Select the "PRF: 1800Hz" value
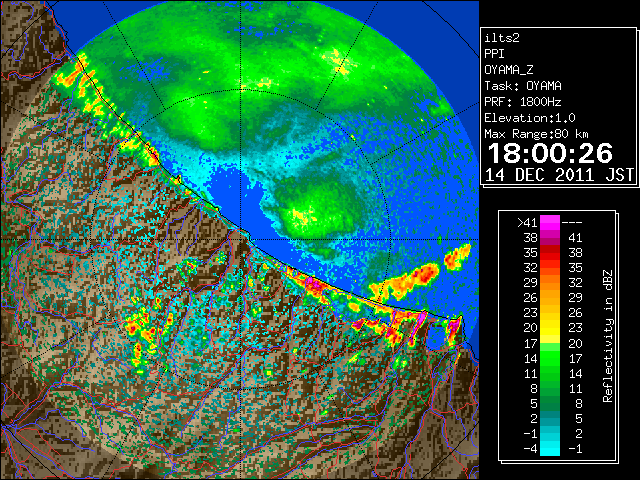Screen dimensions: 640x480 523,102
